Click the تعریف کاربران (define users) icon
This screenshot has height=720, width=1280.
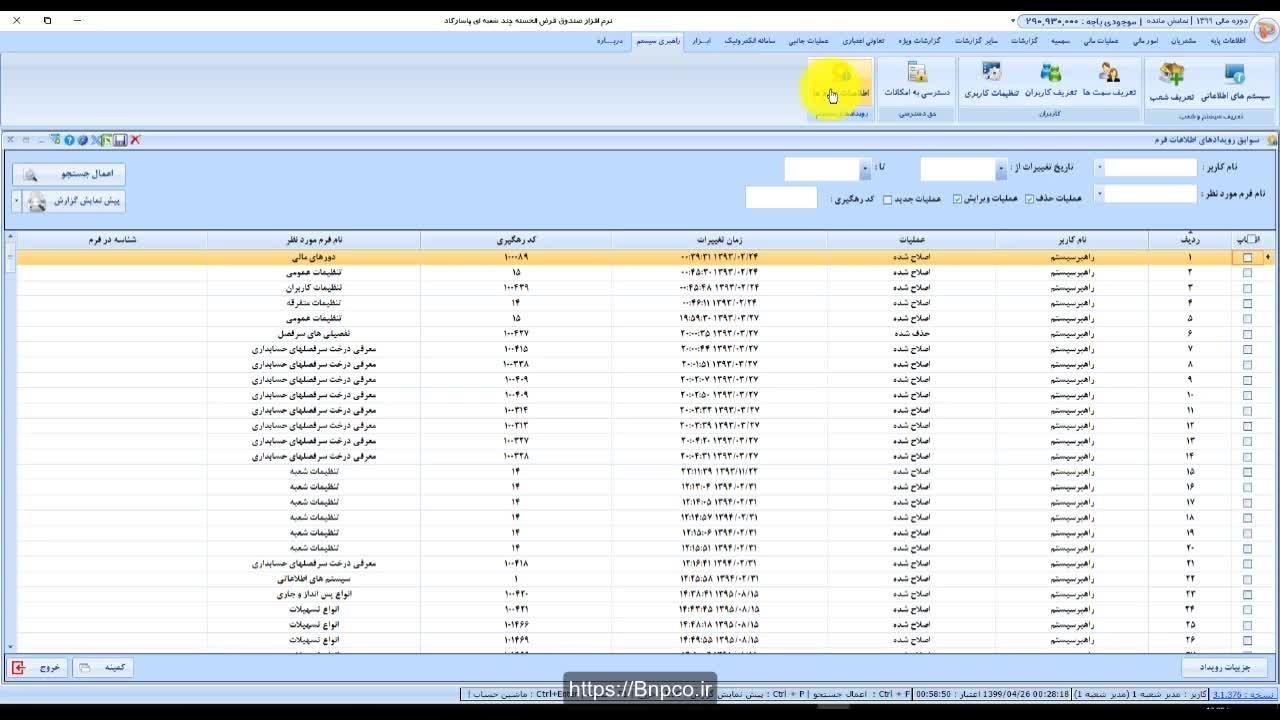pyautogui.click(x=1050, y=80)
